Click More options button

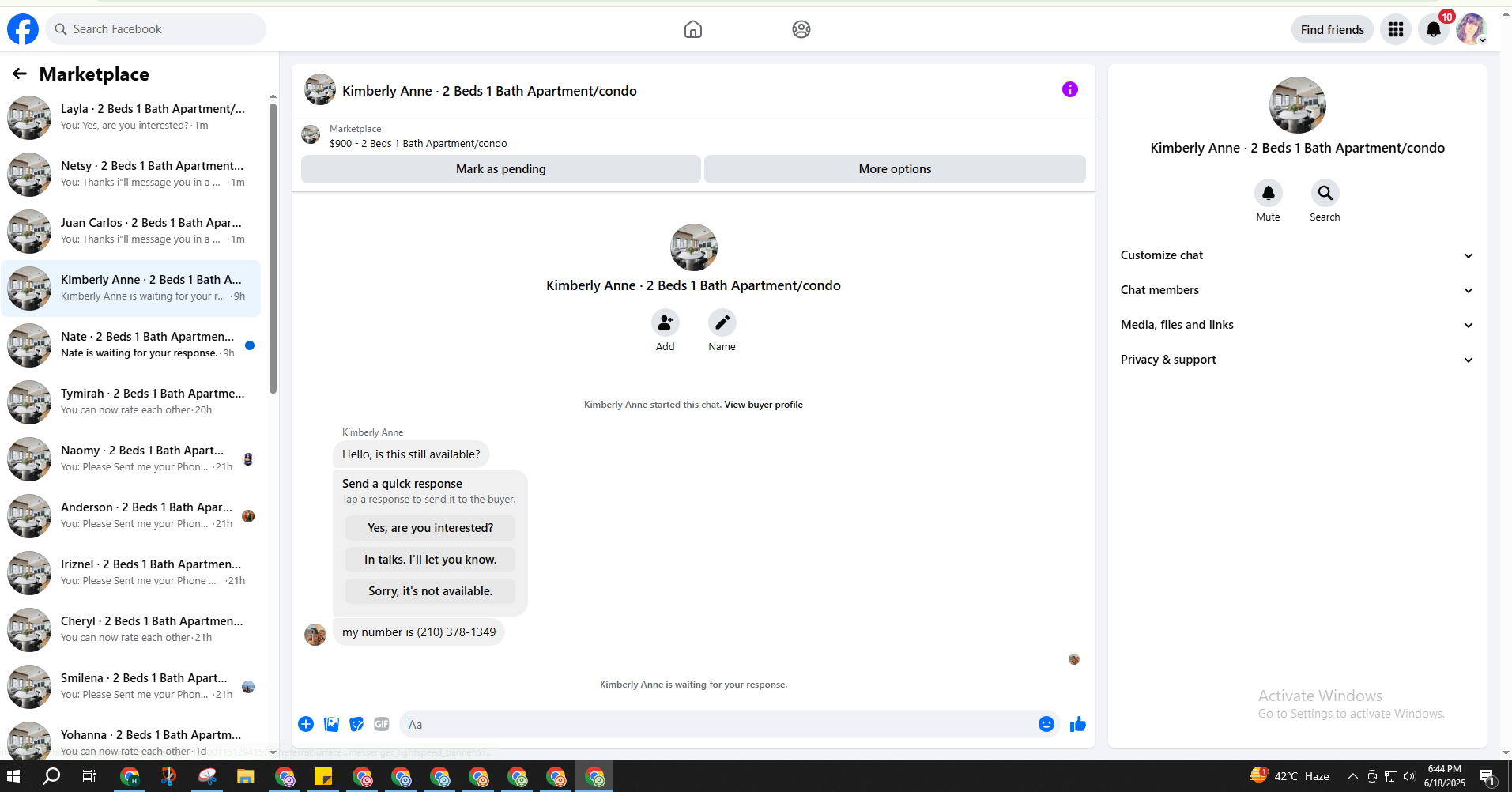895,169
